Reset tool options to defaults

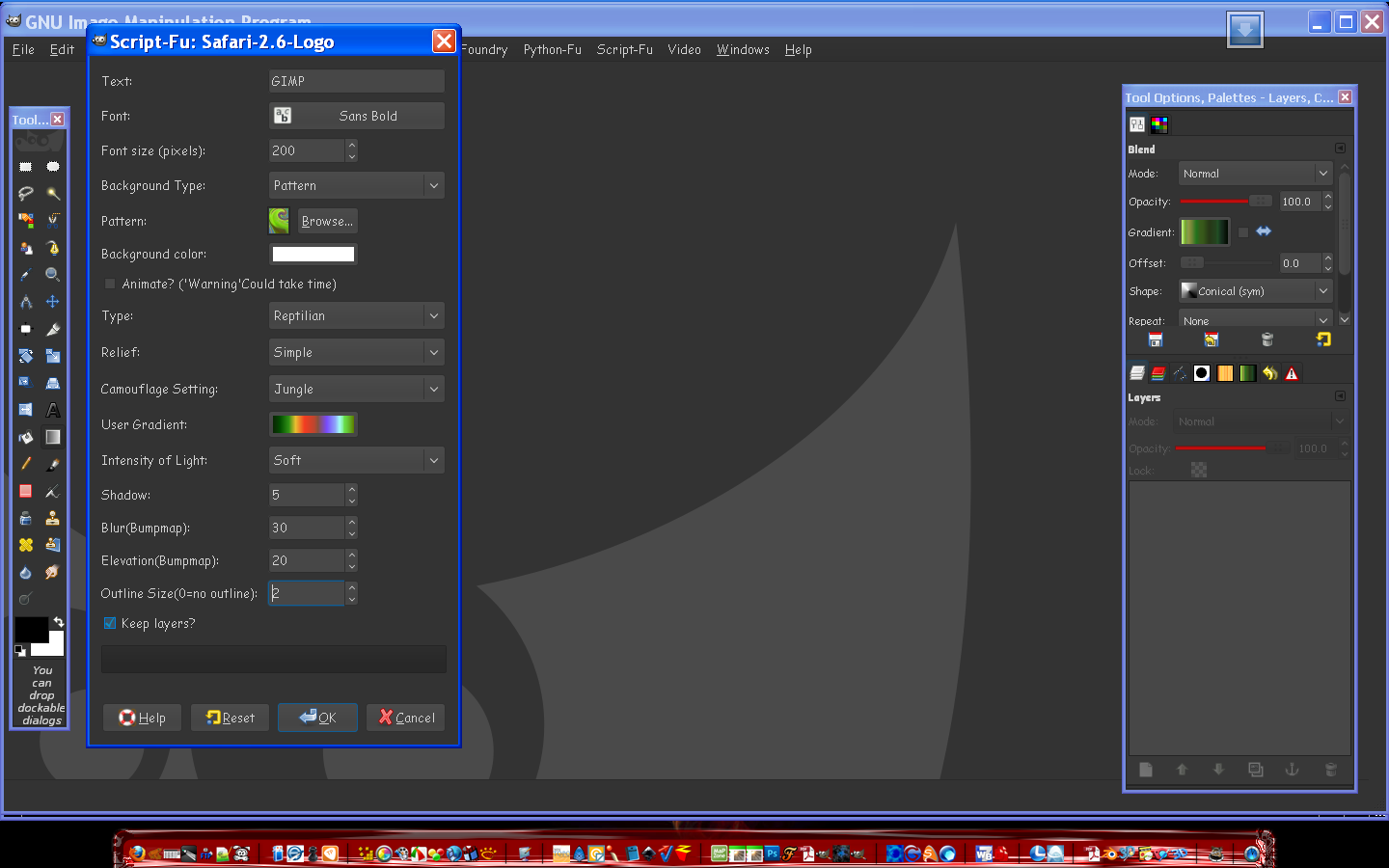pyautogui.click(x=1323, y=339)
